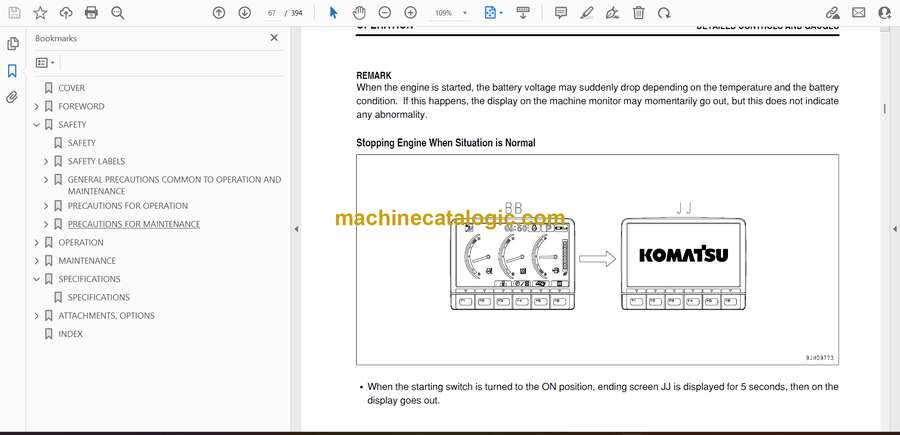Select the COVER bookmark

[x=71, y=88]
